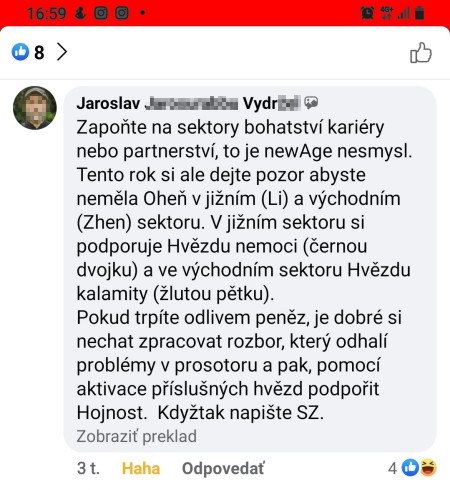The image size is (450, 490).
Task: Expand reactions list with chevron arrow
Action: (62, 52)
